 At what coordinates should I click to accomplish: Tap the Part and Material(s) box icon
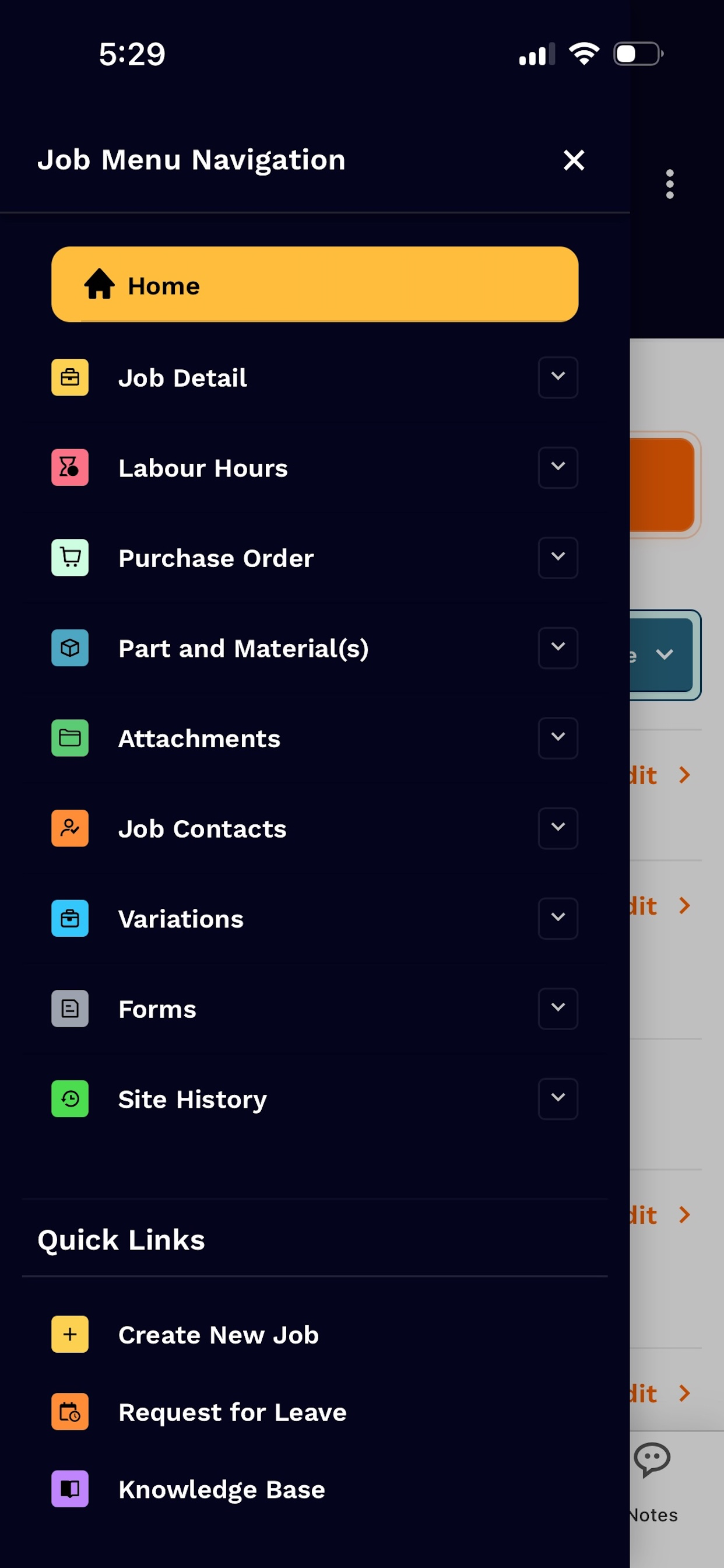tap(70, 647)
